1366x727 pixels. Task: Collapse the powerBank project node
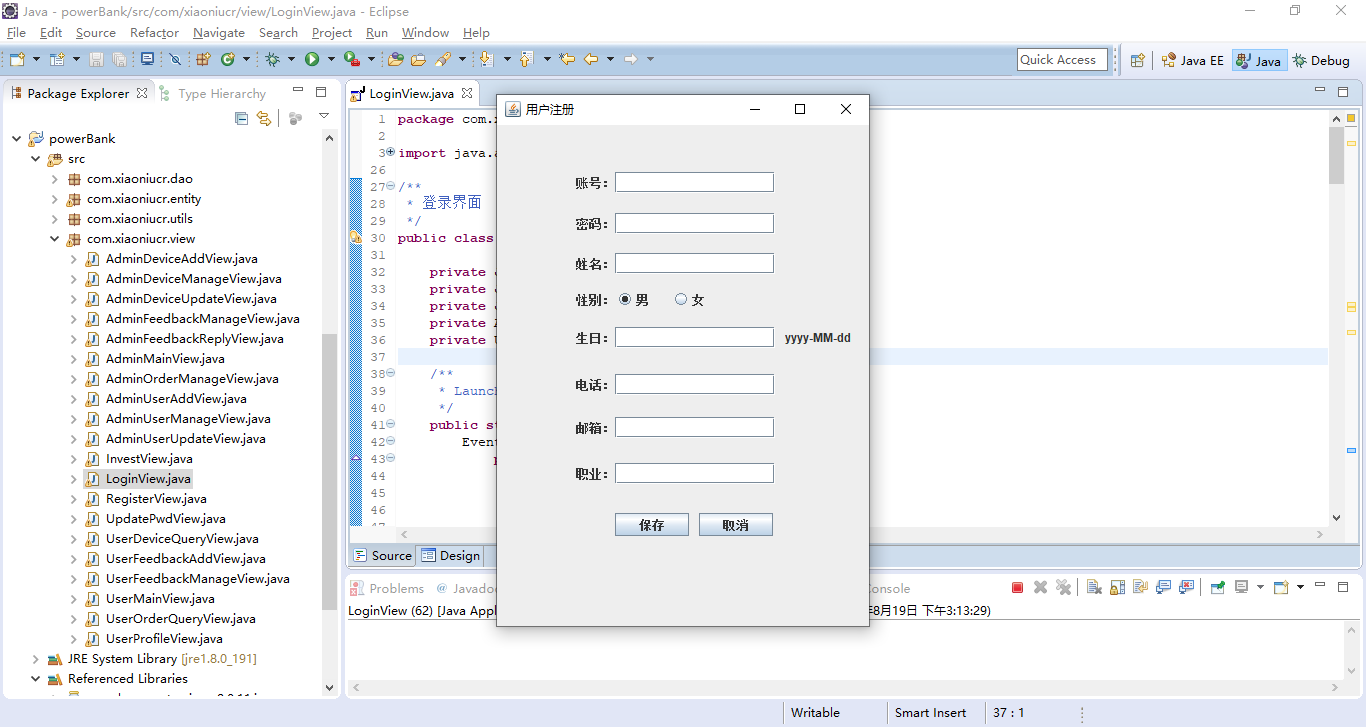coord(17,139)
